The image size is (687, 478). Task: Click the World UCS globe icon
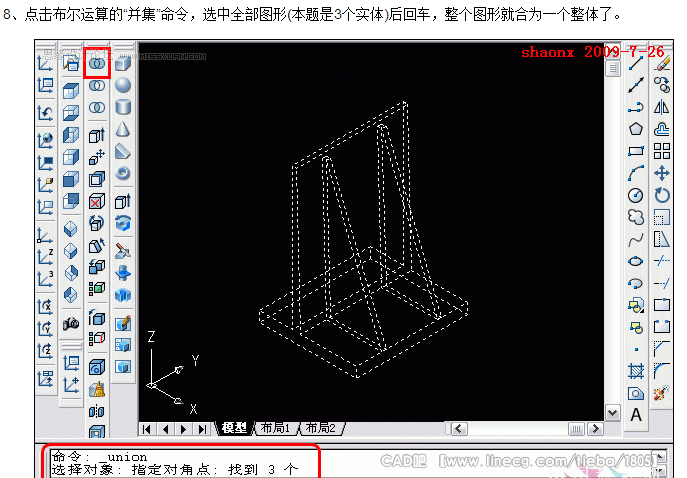click(45, 140)
